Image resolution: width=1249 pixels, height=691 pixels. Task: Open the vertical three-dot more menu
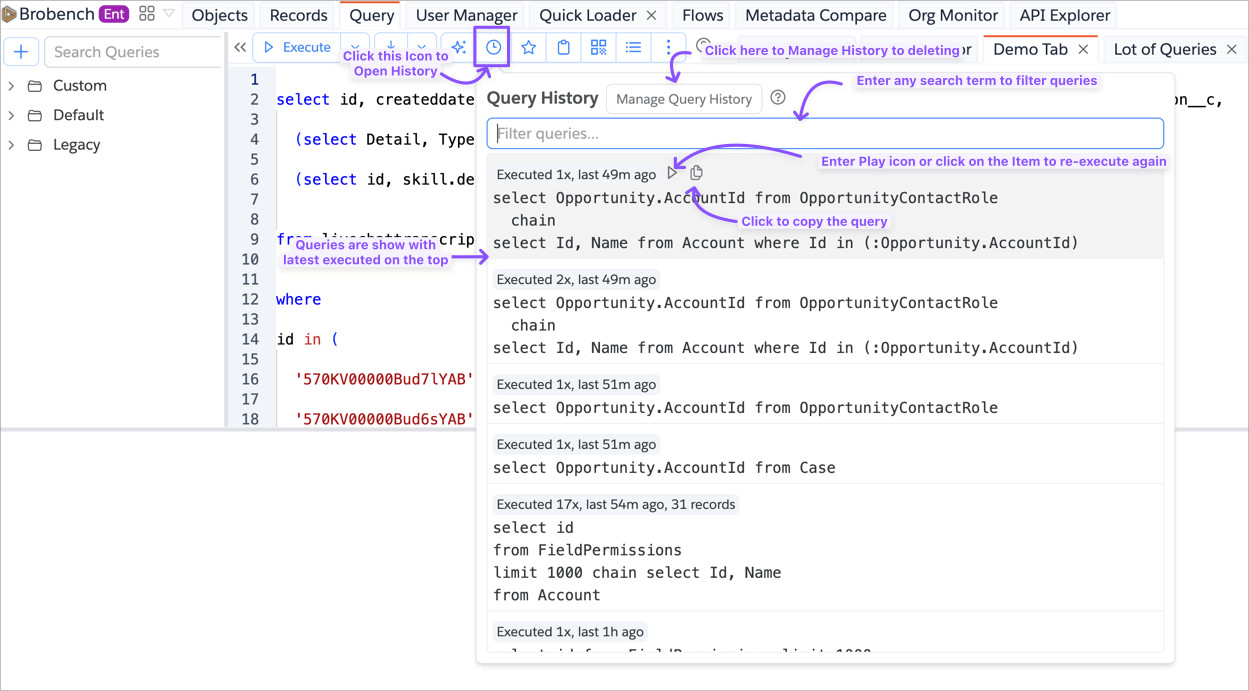tap(668, 47)
